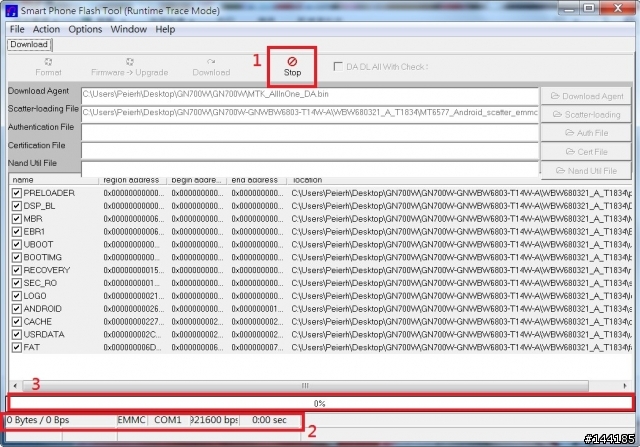Image resolution: width=640 pixels, height=447 pixels.
Task: Click the 'begin addre...' column header
Action: pos(196,180)
